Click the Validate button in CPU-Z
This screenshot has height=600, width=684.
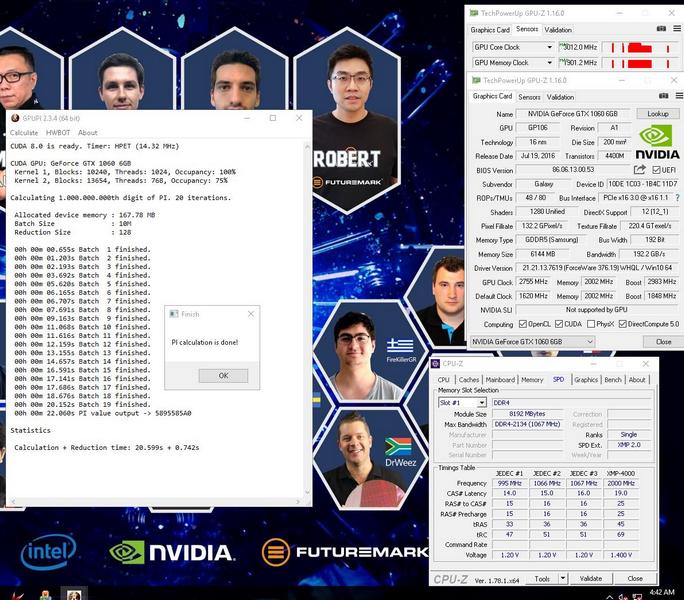coord(591,578)
